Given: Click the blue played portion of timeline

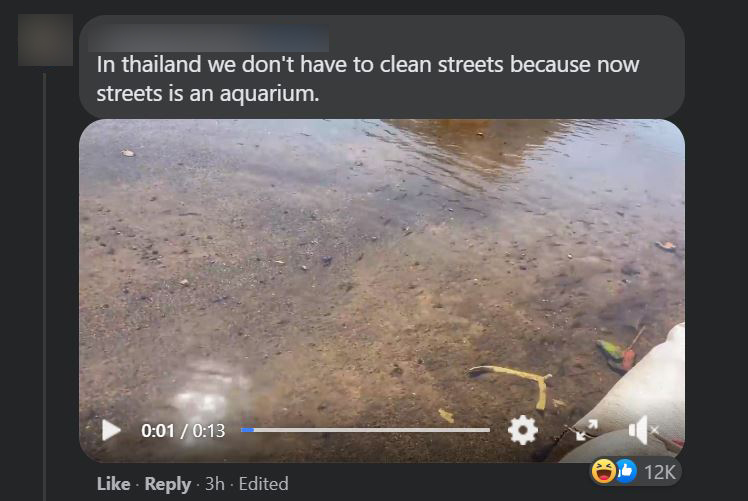Looking at the screenshot, I should click(247, 430).
